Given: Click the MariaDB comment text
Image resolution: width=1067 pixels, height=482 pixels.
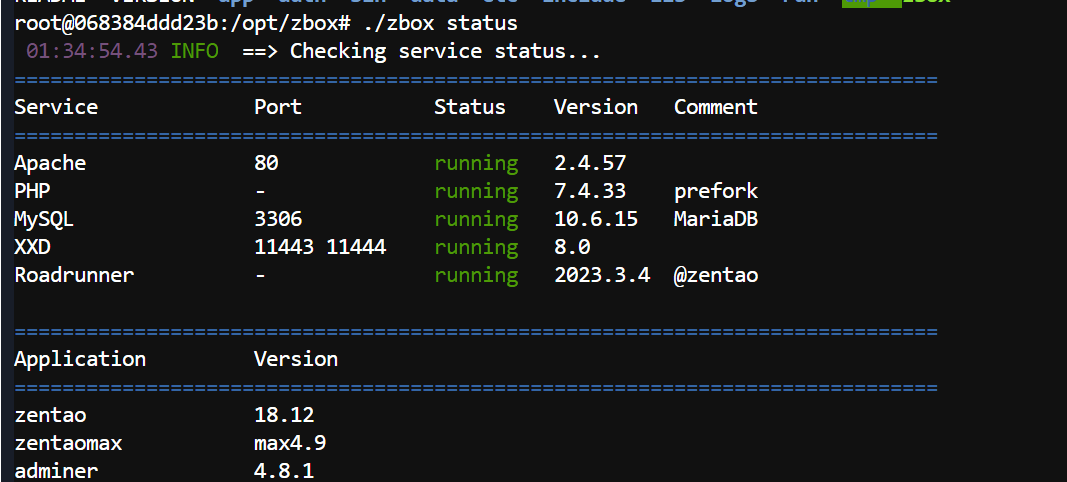Looking at the screenshot, I should [x=716, y=219].
